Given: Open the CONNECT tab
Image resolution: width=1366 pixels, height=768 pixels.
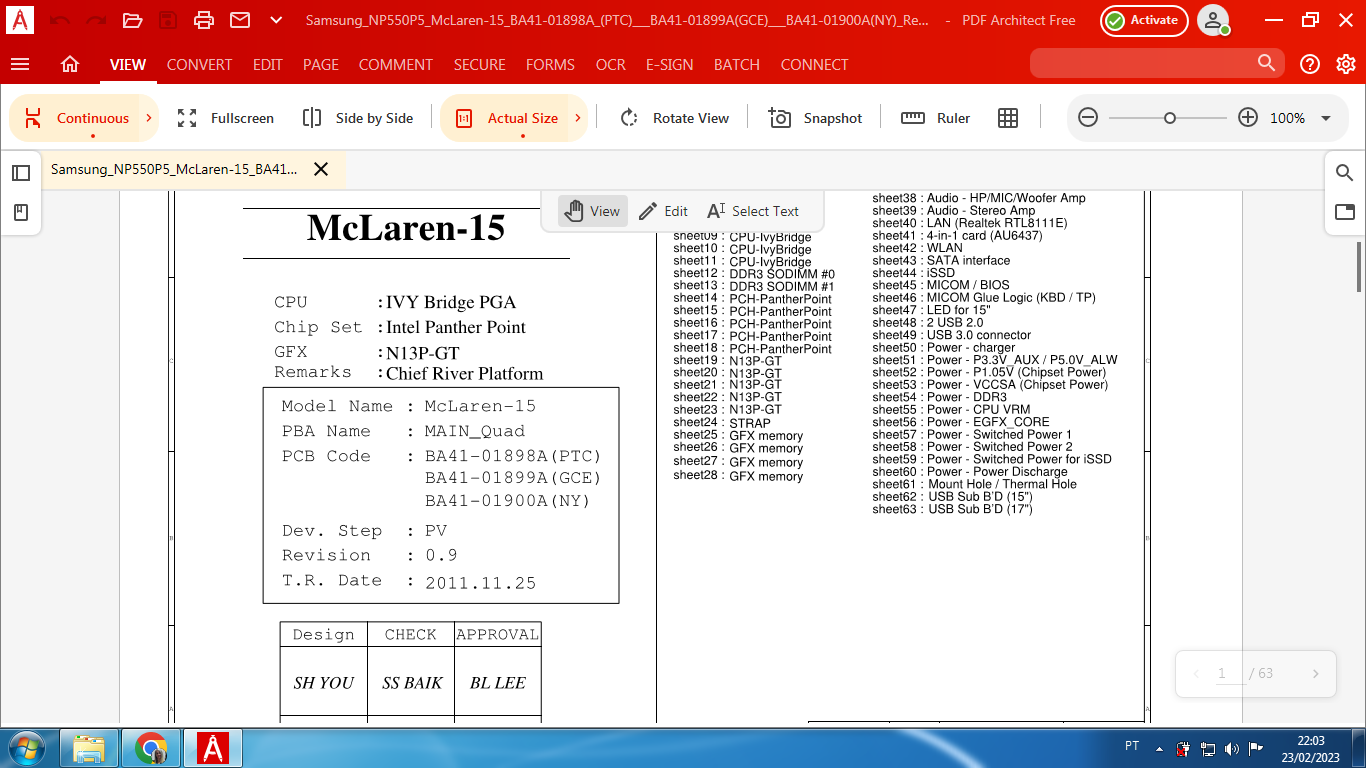Looking at the screenshot, I should pyautogui.click(x=814, y=64).
